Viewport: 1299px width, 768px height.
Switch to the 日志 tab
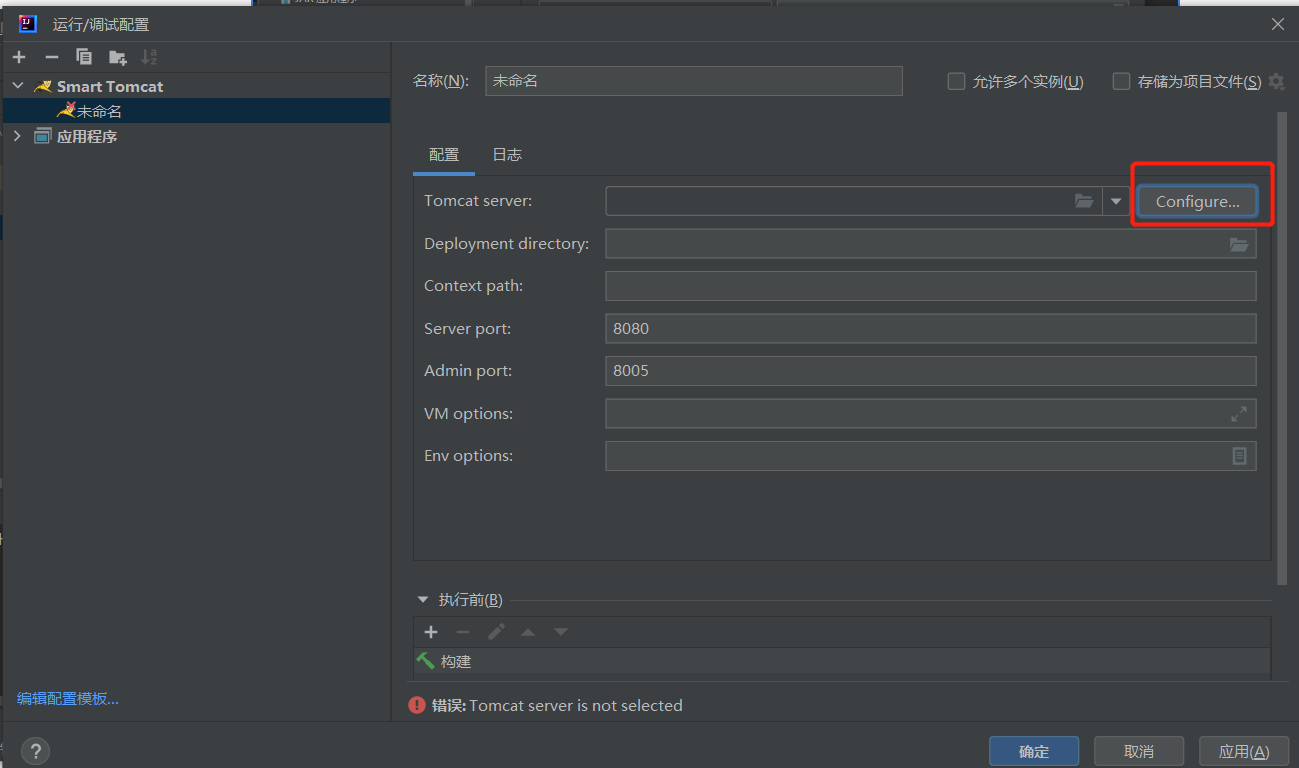pos(507,155)
